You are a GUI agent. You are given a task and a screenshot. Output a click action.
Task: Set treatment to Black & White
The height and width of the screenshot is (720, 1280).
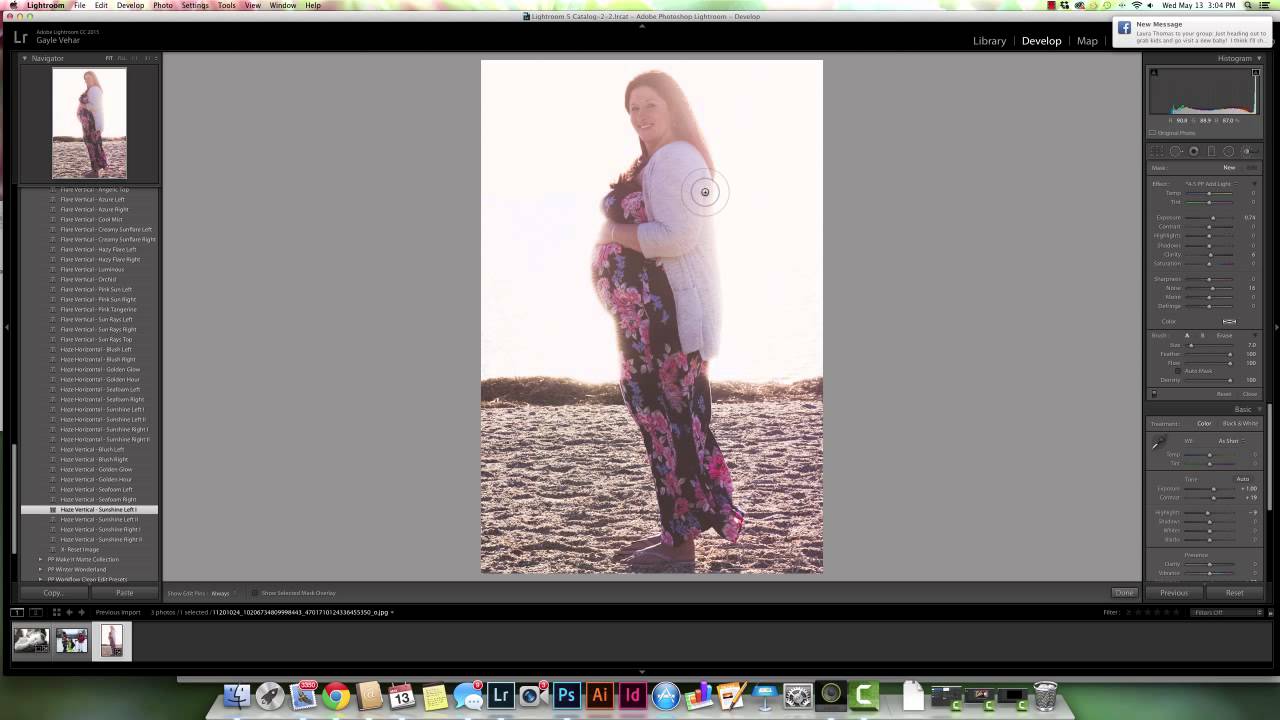pos(1240,423)
